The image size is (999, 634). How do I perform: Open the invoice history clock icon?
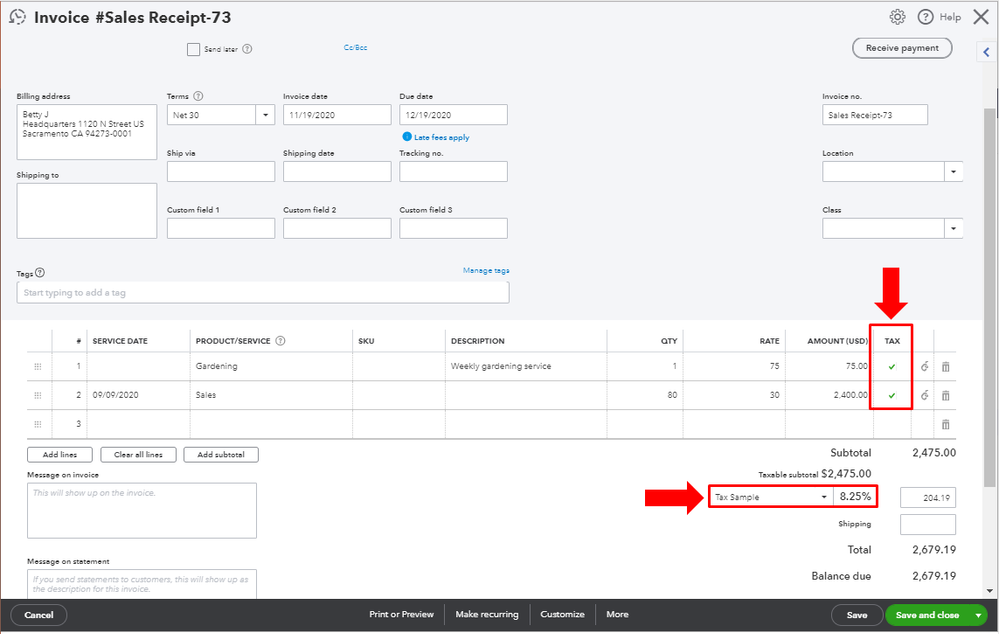tap(18, 17)
